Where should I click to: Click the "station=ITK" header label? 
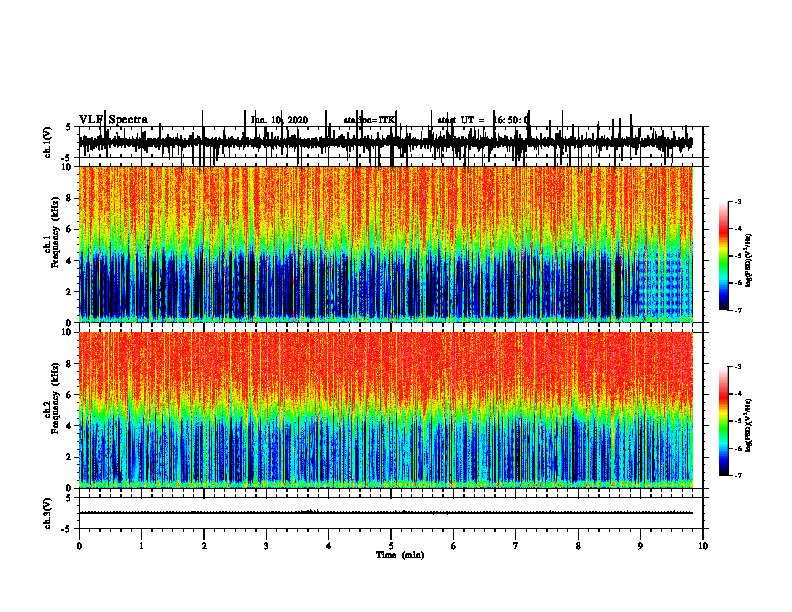[x=369, y=120]
